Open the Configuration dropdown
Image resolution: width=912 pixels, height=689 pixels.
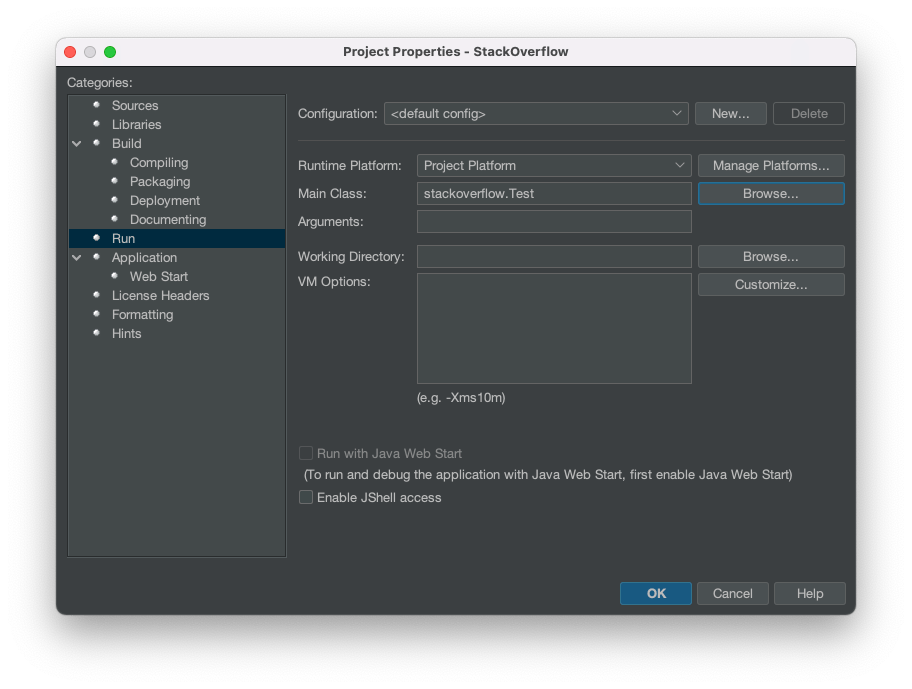pos(536,113)
